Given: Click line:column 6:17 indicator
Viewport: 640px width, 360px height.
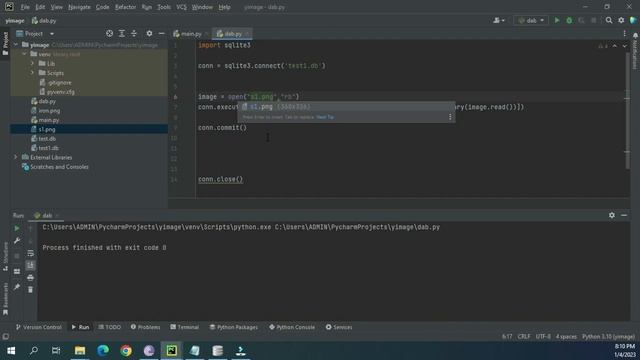Looking at the screenshot, I should coord(507,337).
